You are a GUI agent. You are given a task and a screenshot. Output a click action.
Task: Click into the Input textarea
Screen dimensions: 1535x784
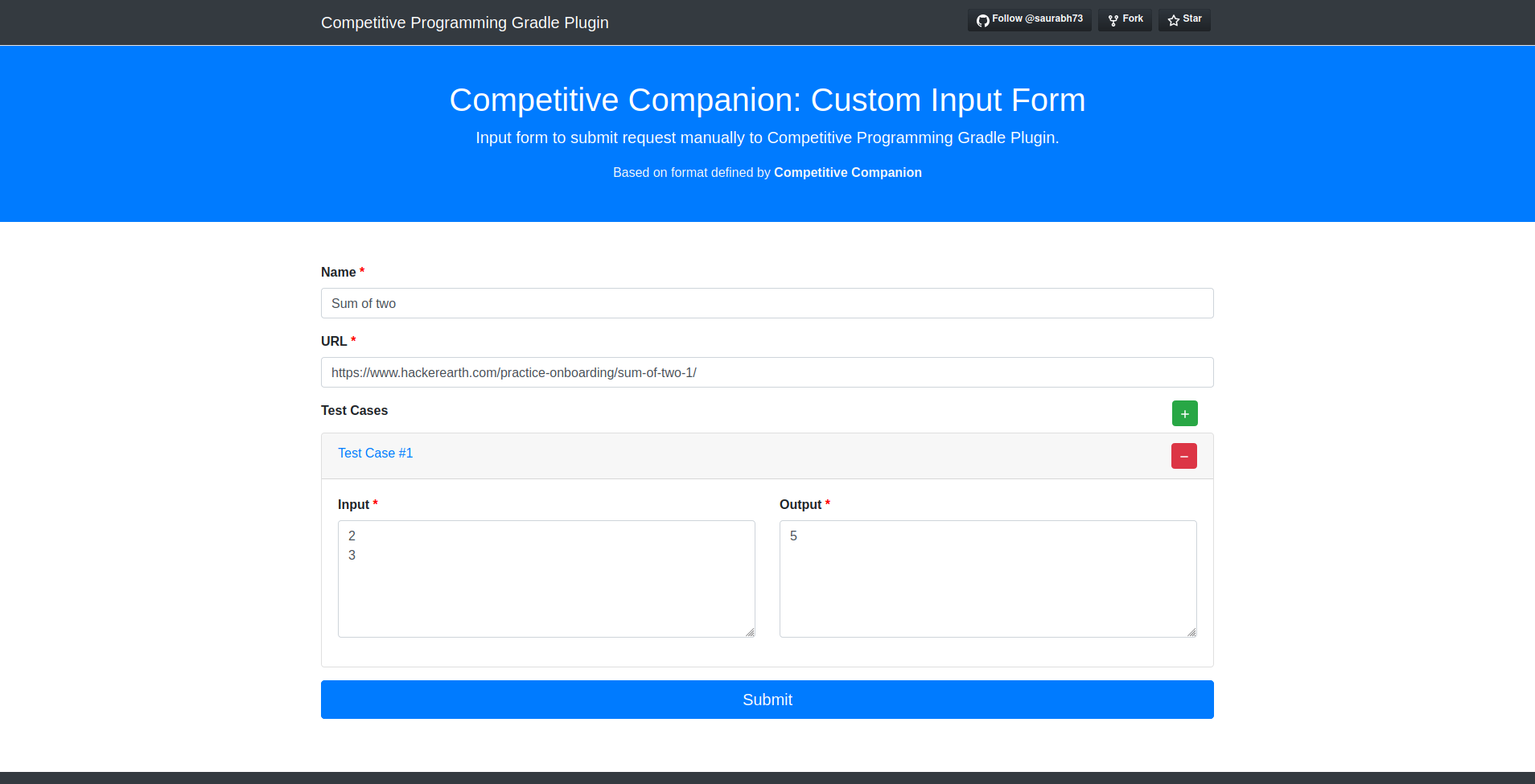[x=546, y=579]
